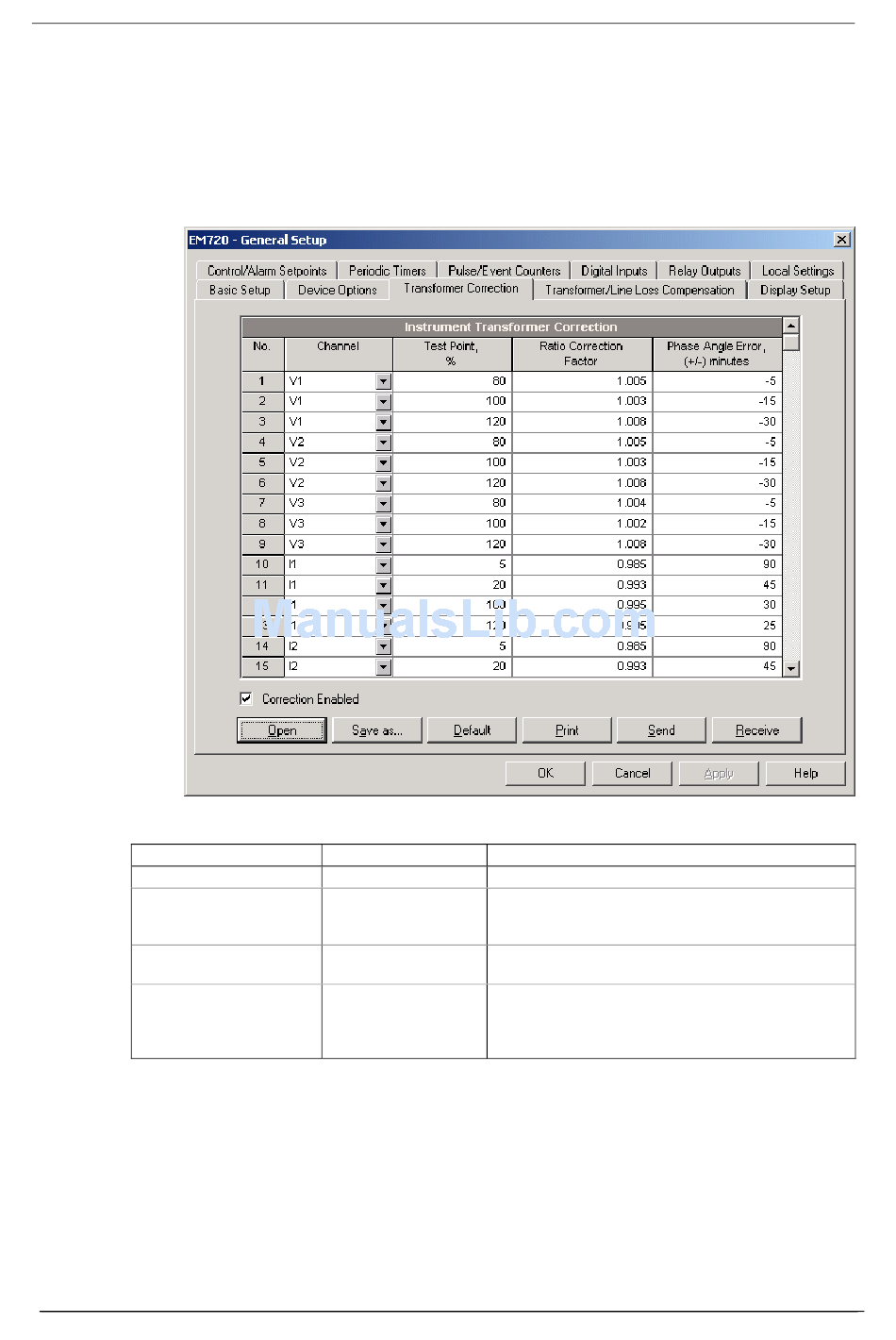Open the Channel dropdown in row 11
This screenshot has height=1340, width=896.
coord(383,585)
